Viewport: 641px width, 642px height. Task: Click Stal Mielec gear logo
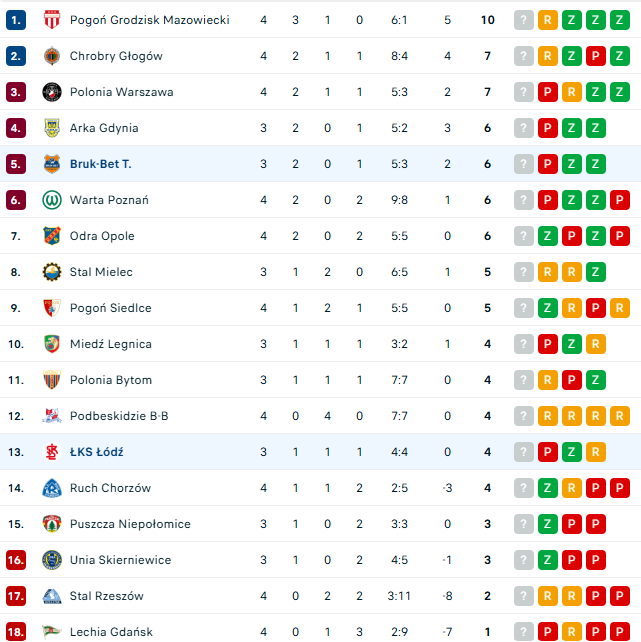(52, 272)
